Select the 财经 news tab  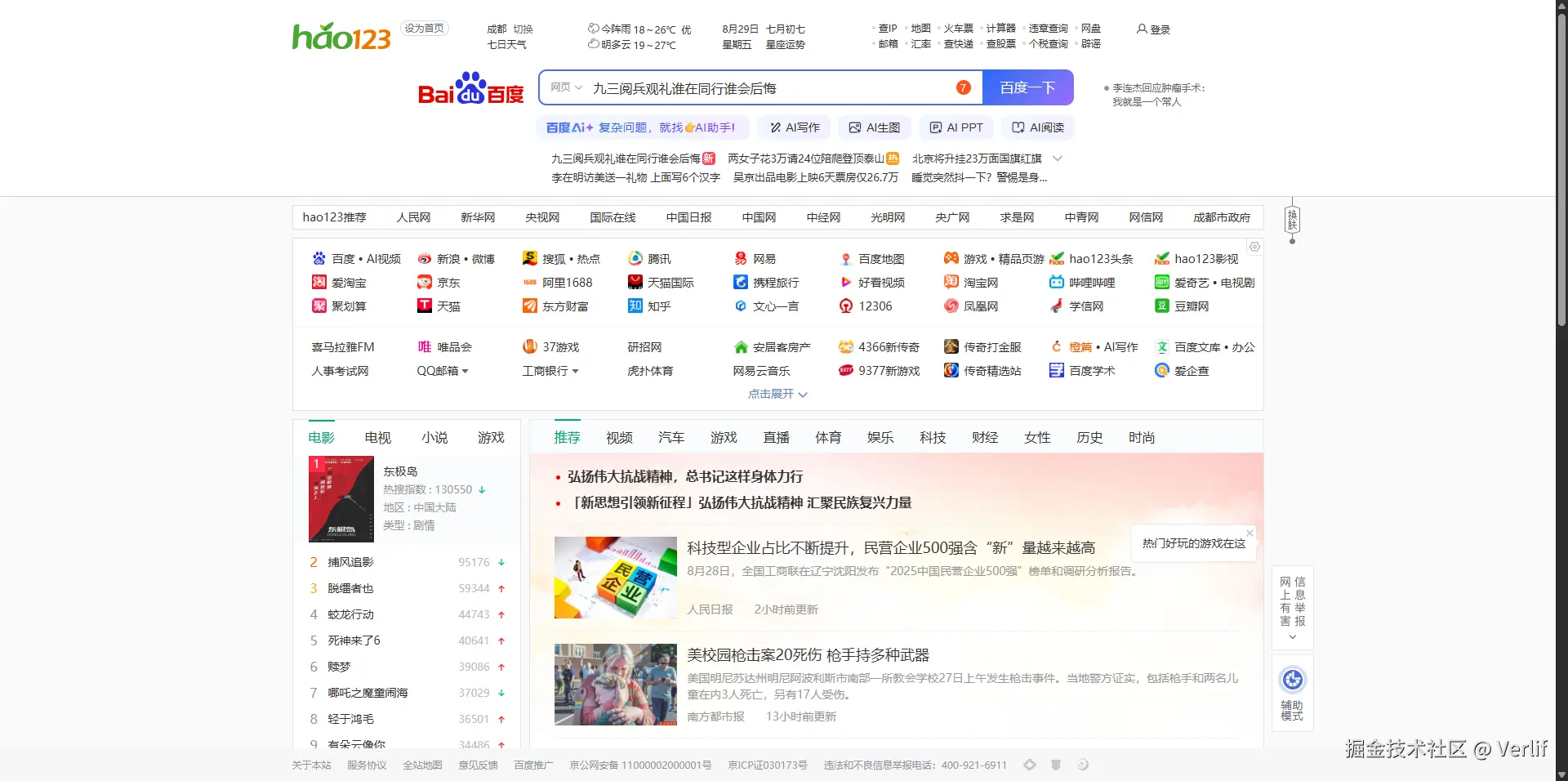click(985, 438)
